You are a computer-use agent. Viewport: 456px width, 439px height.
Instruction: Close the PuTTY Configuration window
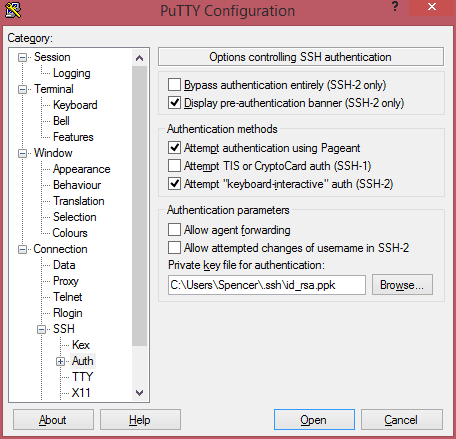[432, 7]
